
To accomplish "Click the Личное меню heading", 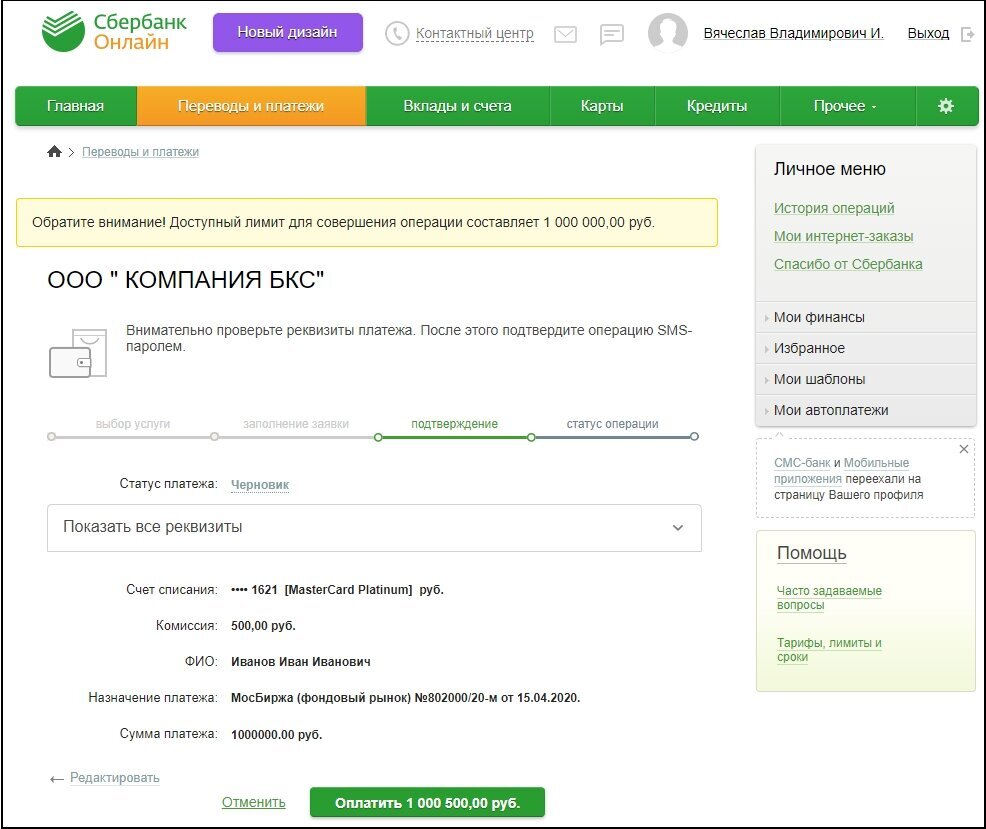I will coord(829,169).
